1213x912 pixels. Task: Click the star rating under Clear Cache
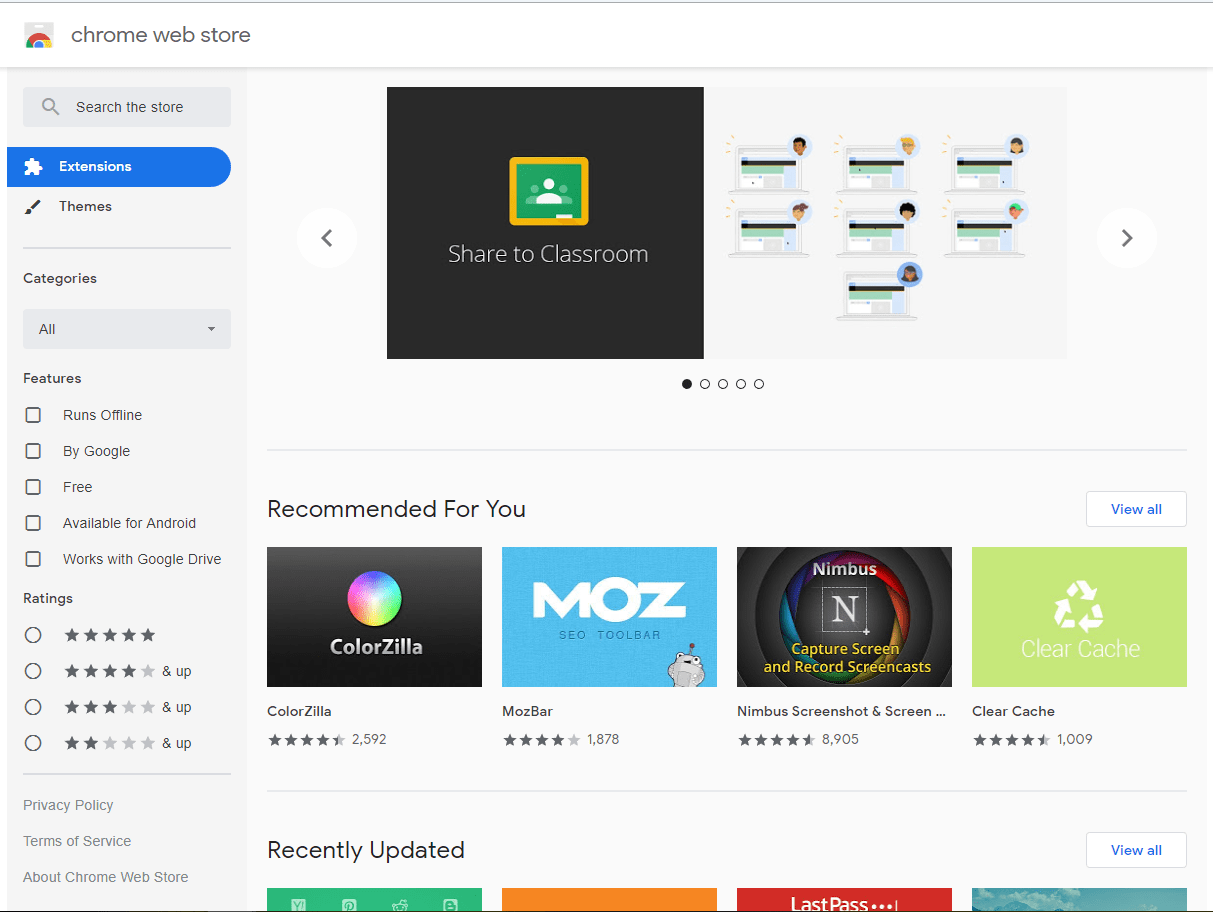point(1012,740)
